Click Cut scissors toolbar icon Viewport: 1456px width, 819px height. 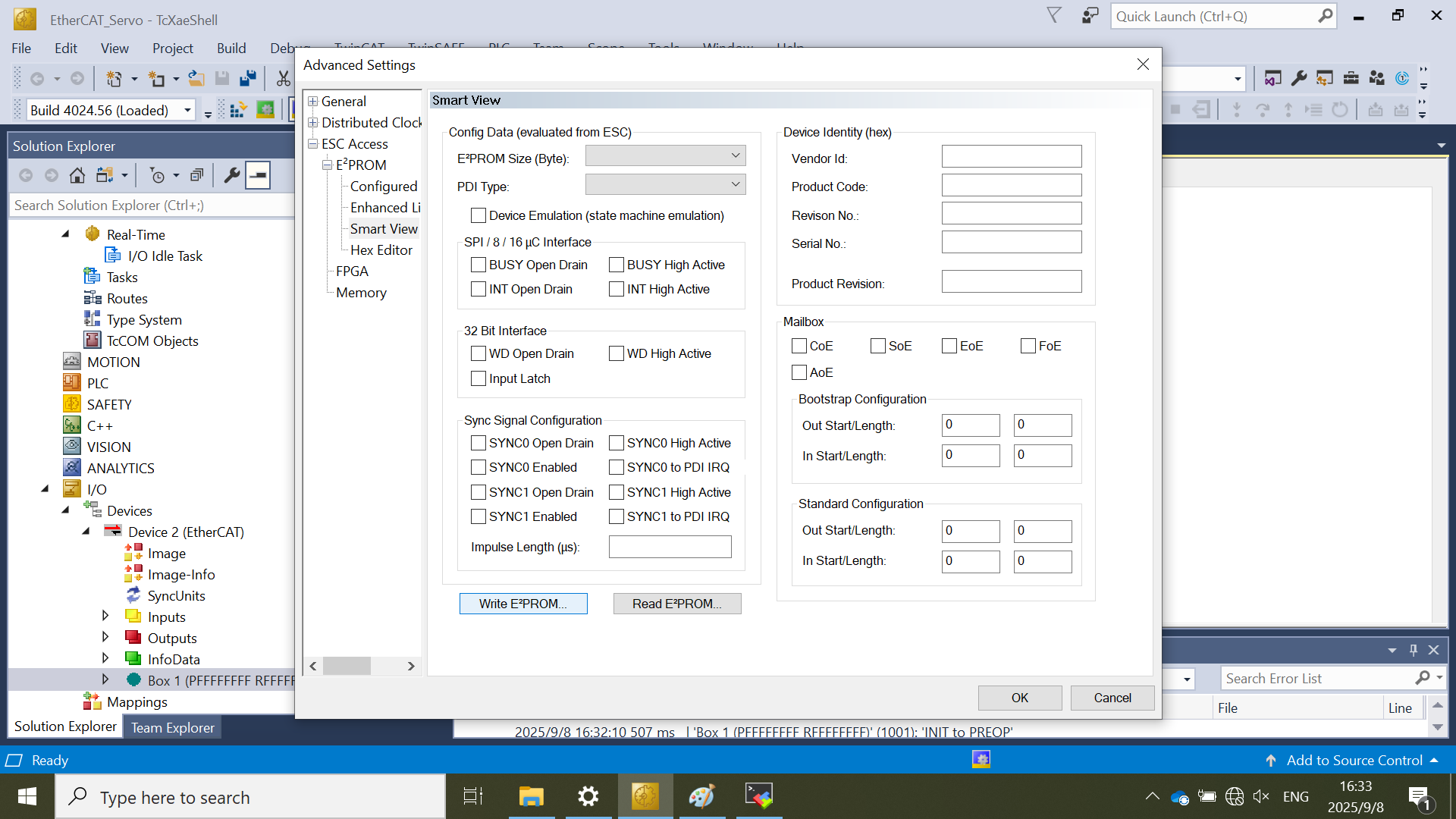(283, 78)
